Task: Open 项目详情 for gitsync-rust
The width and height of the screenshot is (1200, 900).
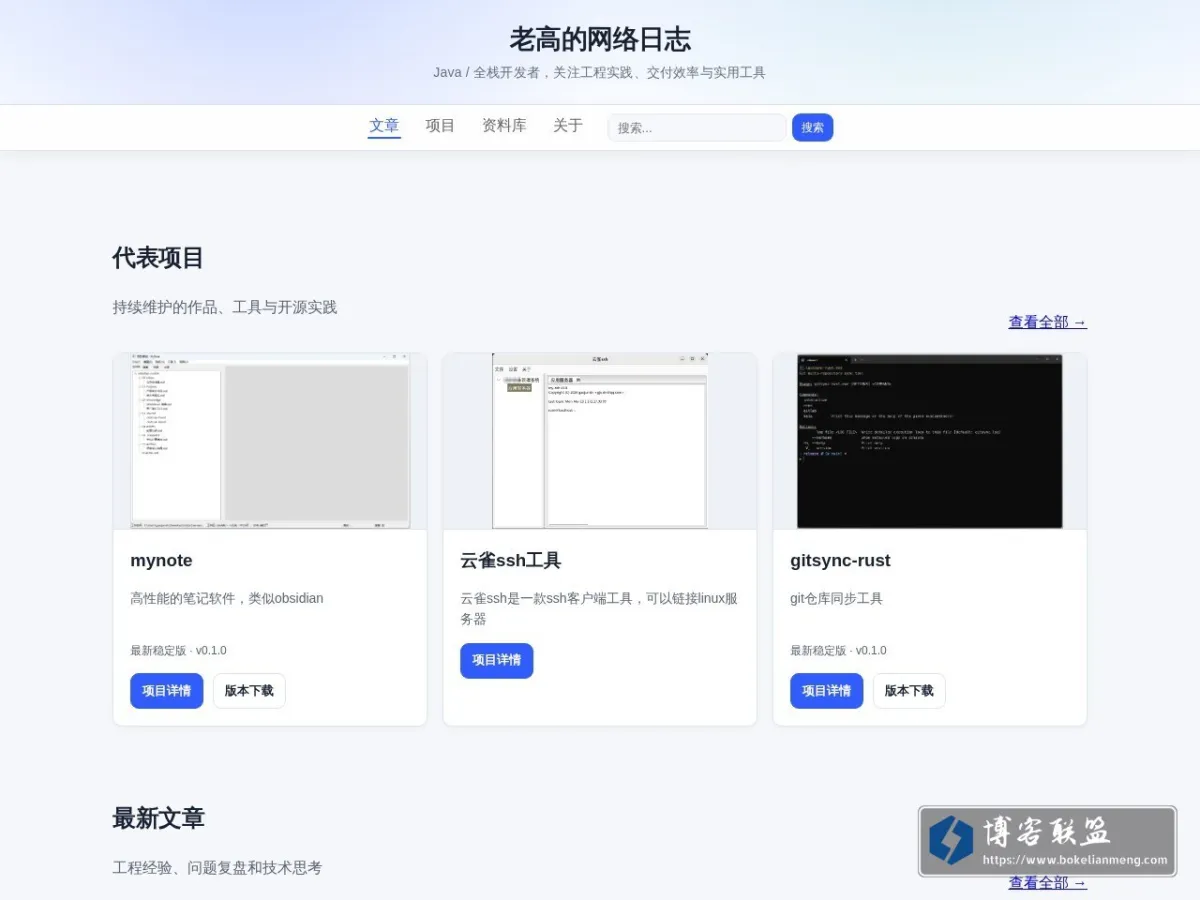Action: [827, 691]
